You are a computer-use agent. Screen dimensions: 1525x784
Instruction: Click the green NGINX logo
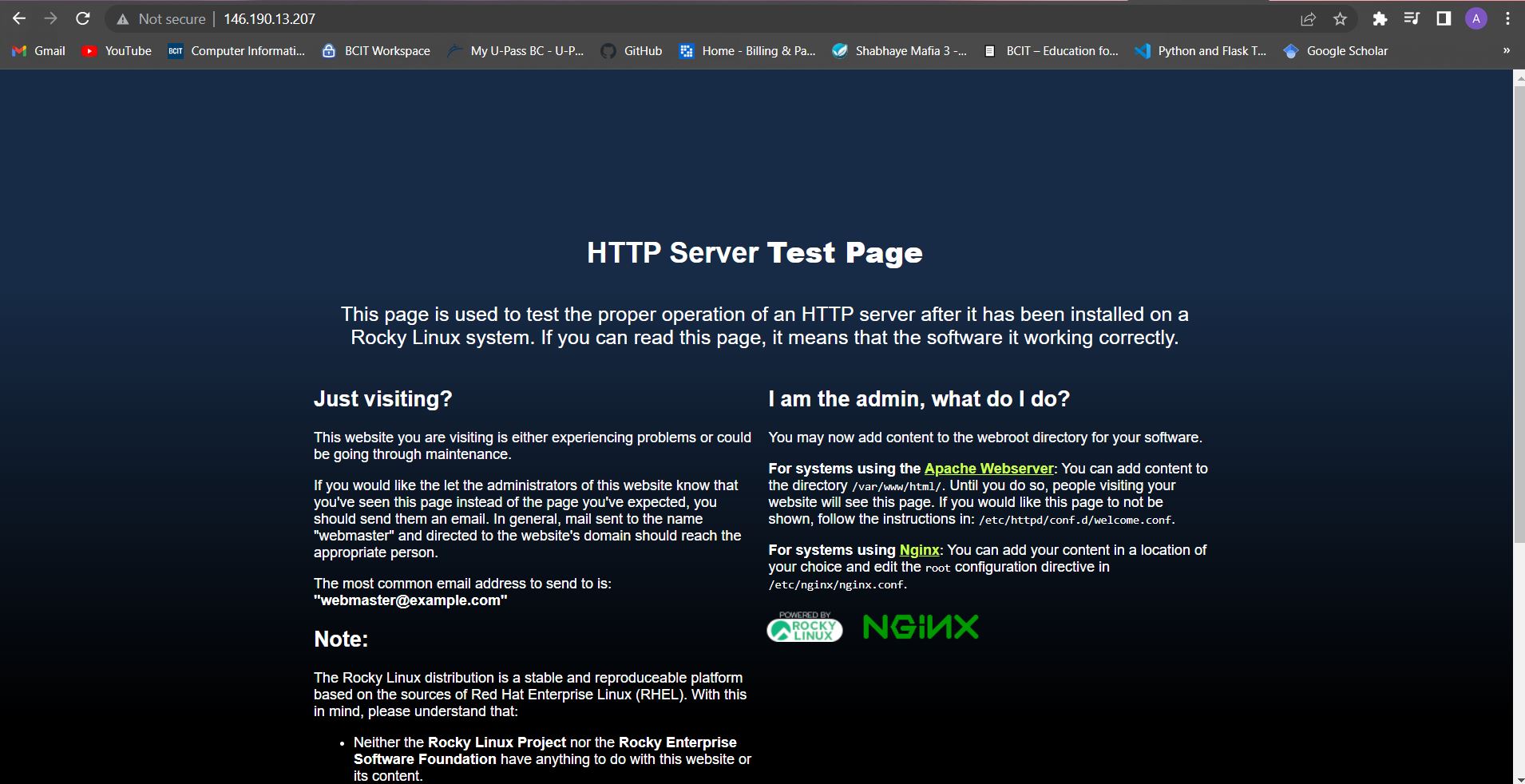point(921,627)
